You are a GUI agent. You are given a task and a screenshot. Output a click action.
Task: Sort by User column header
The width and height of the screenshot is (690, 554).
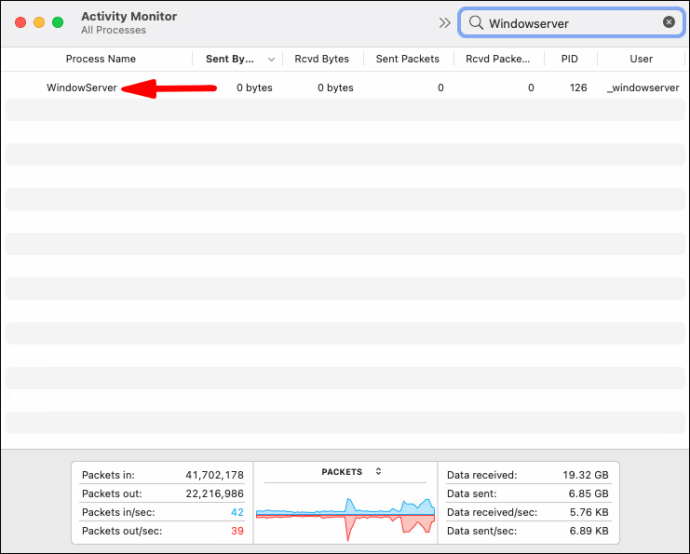click(641, 59)
